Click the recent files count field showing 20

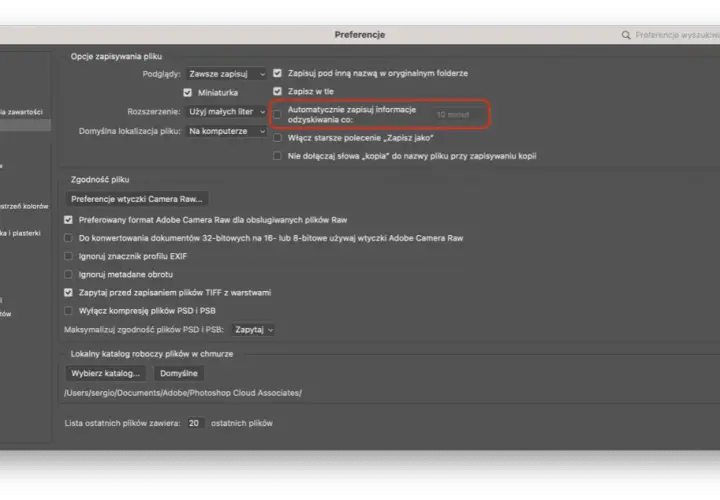(195, 423)
